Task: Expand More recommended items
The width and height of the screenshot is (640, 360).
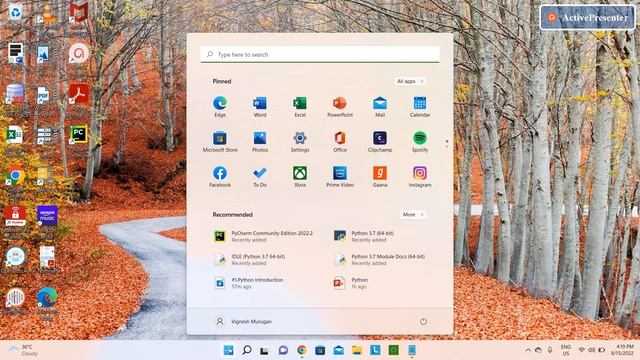Action: tap(413, 214)
